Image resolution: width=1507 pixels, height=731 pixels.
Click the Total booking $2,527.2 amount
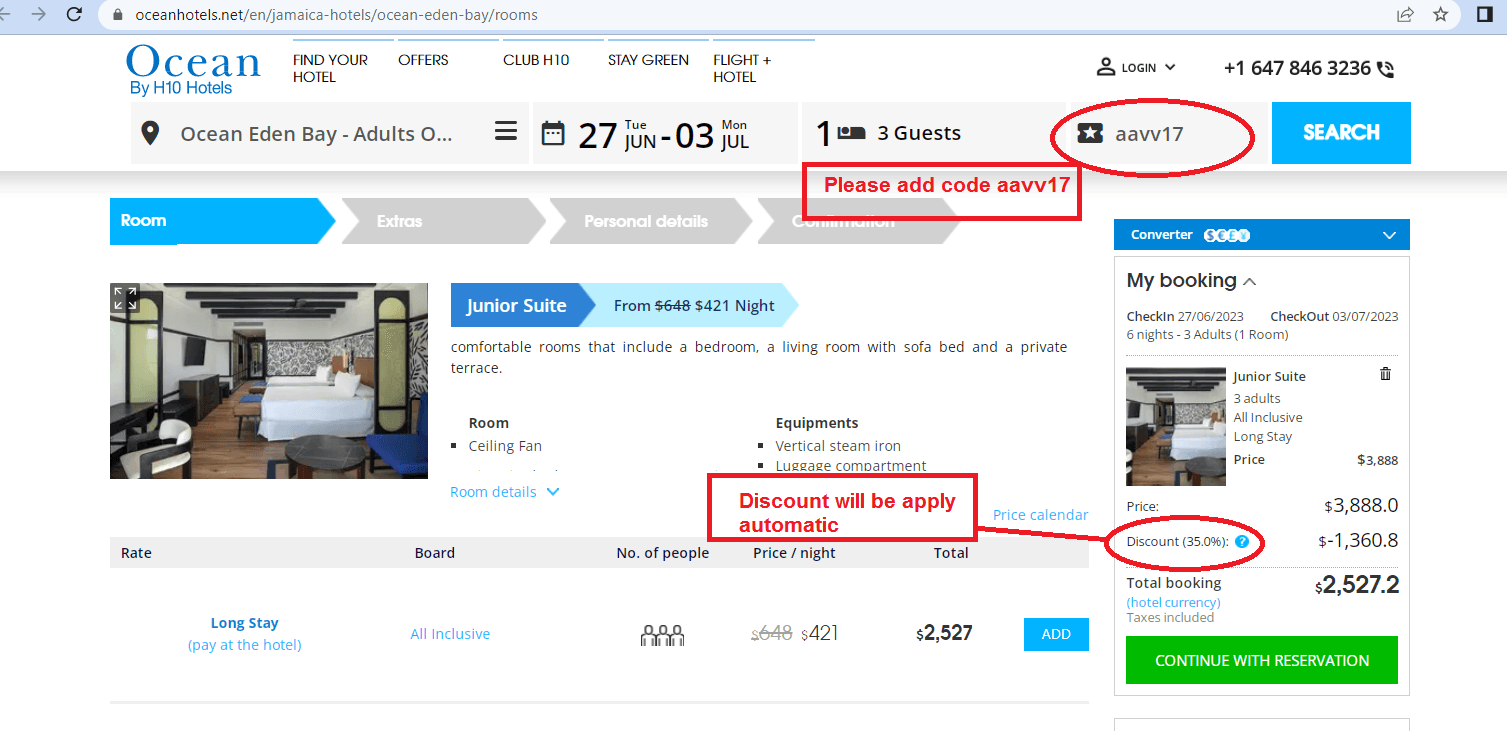(1357, 586)
